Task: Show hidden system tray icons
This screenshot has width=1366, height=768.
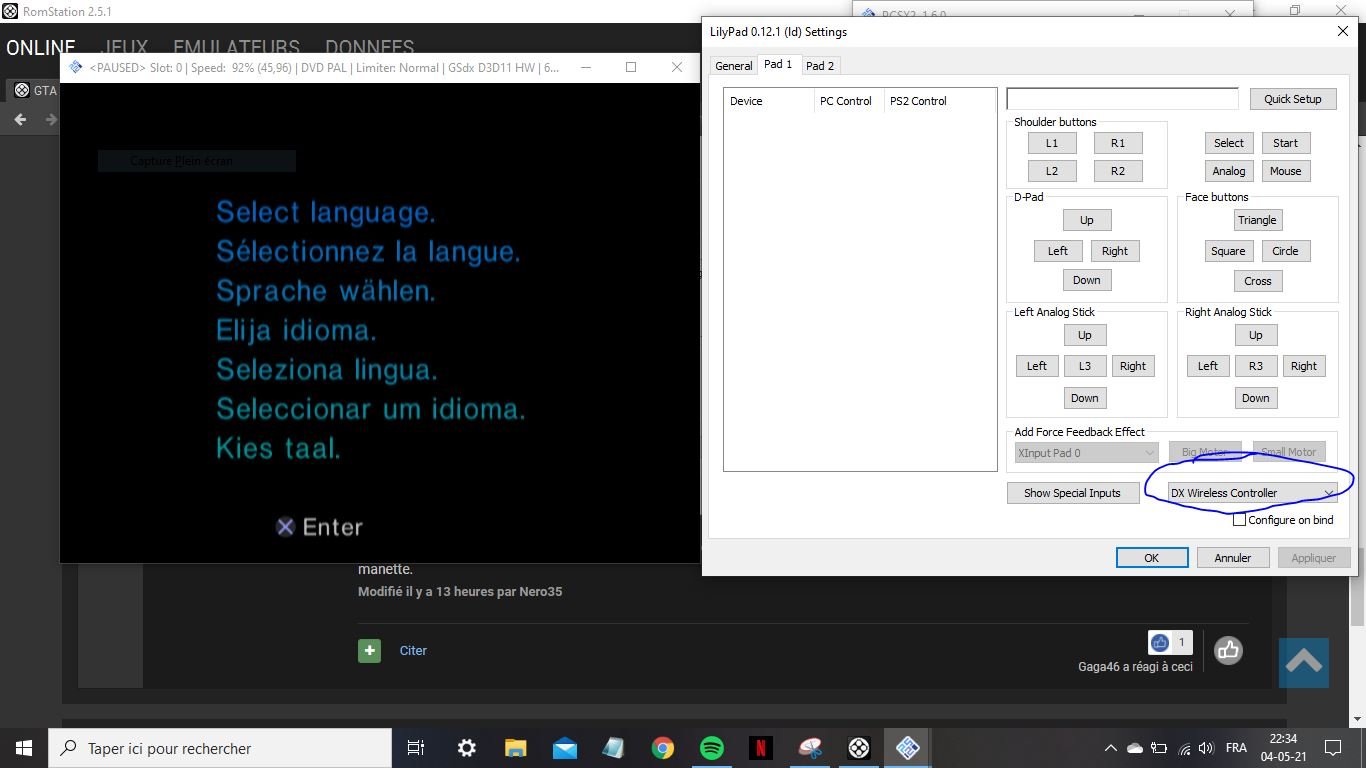Action: (x=1110, y=748)
